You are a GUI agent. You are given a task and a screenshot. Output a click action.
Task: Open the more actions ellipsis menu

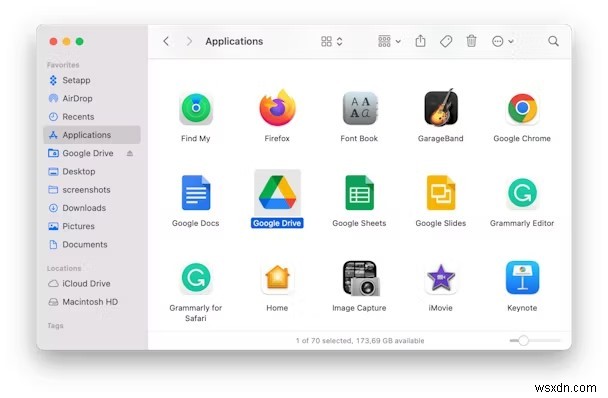click(x=503, y=41)
